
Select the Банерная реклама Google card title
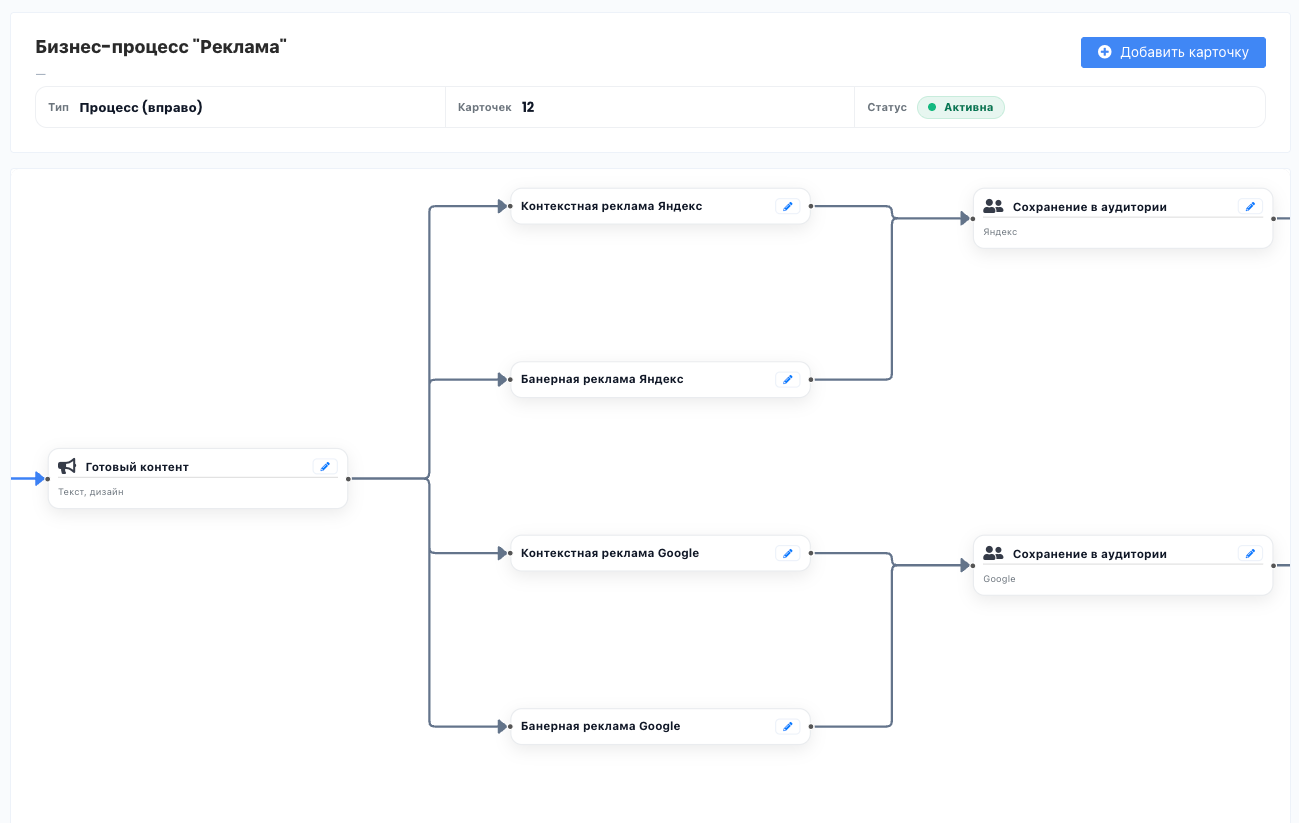(600, 726)
